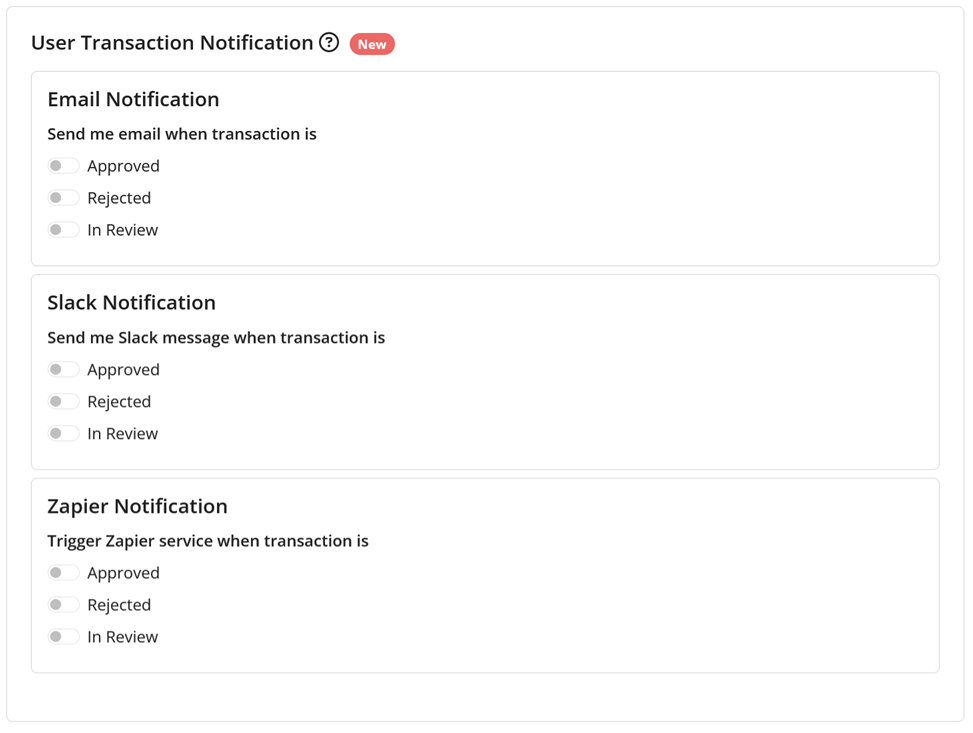Turn on Zapier service for Rejected transactions

tap(63, 604)
